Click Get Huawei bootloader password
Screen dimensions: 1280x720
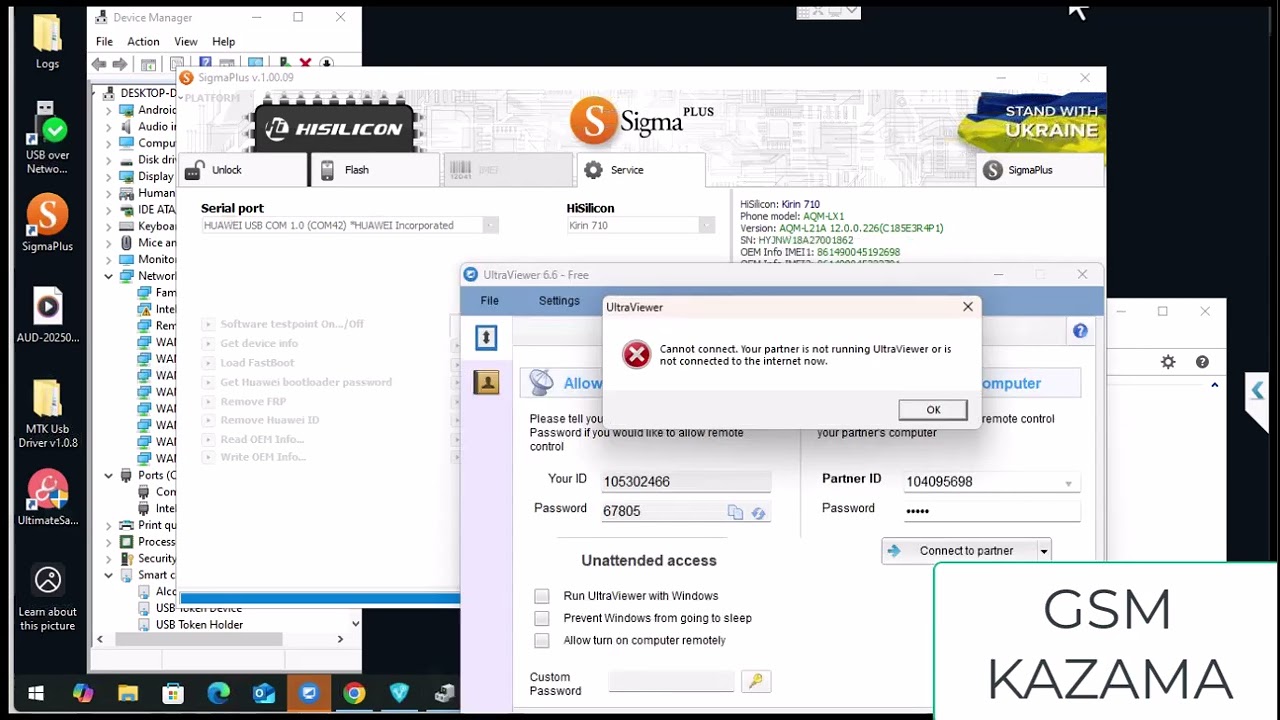306,382
